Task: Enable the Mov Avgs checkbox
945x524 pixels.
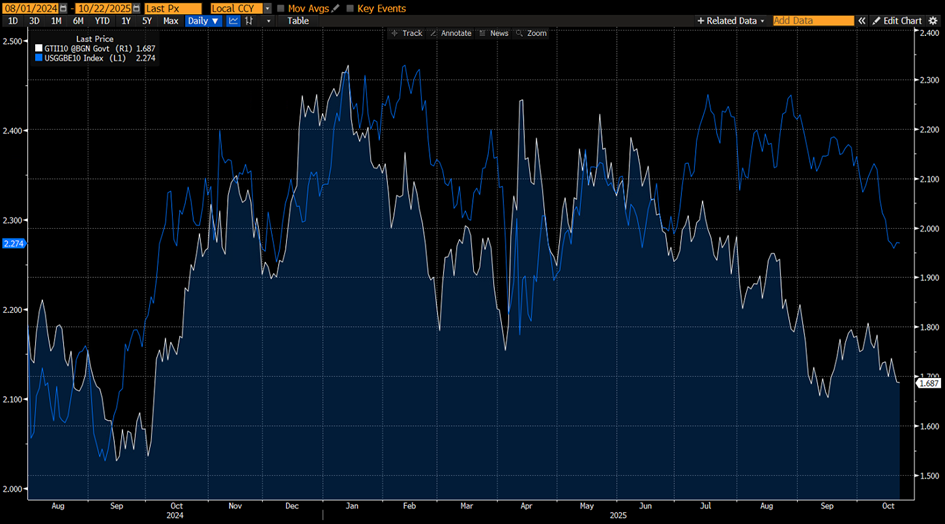Action: point(280,8)
